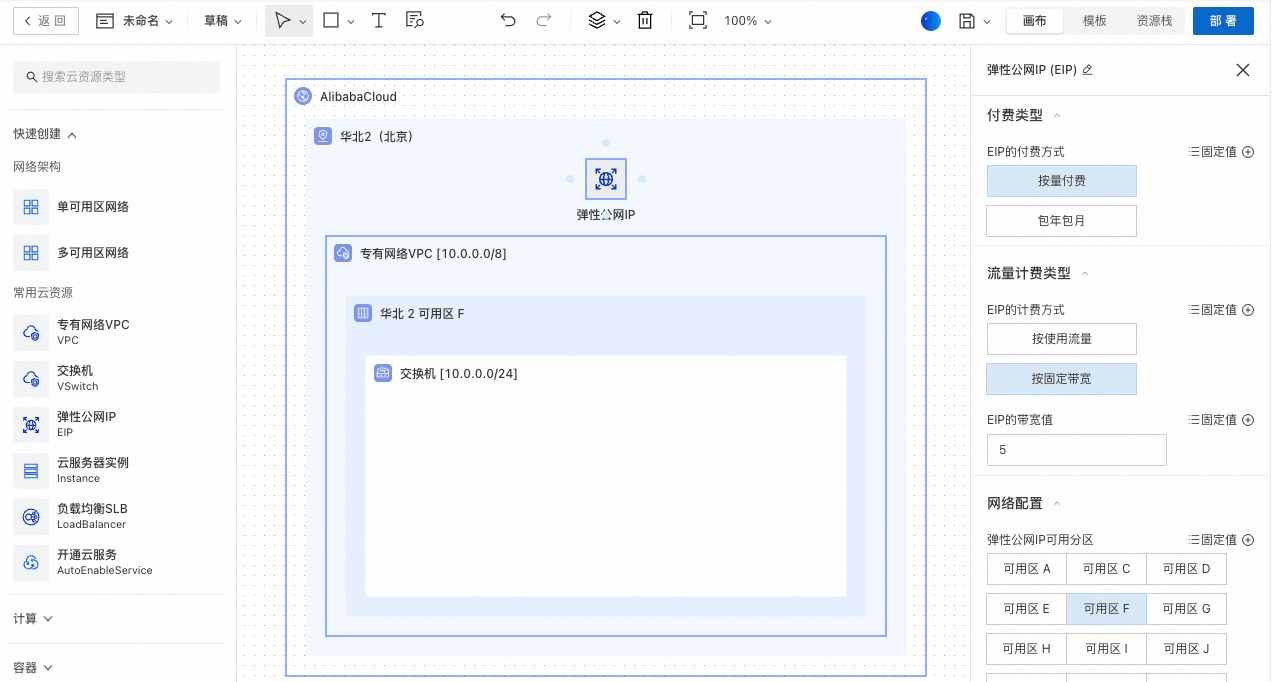Redo the last action
The width and height of the screenshot is (1272, 682).
tap(544, 21)
